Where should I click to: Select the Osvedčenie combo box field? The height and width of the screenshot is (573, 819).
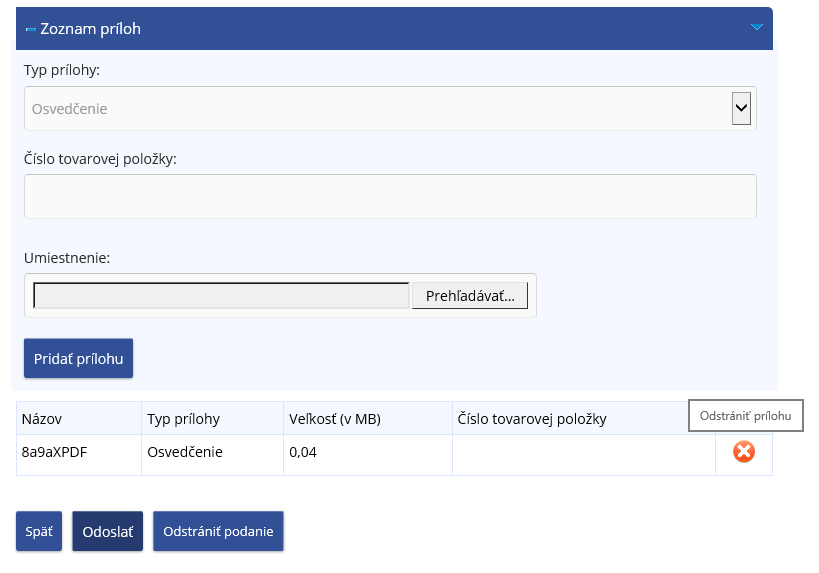point(390,109)
